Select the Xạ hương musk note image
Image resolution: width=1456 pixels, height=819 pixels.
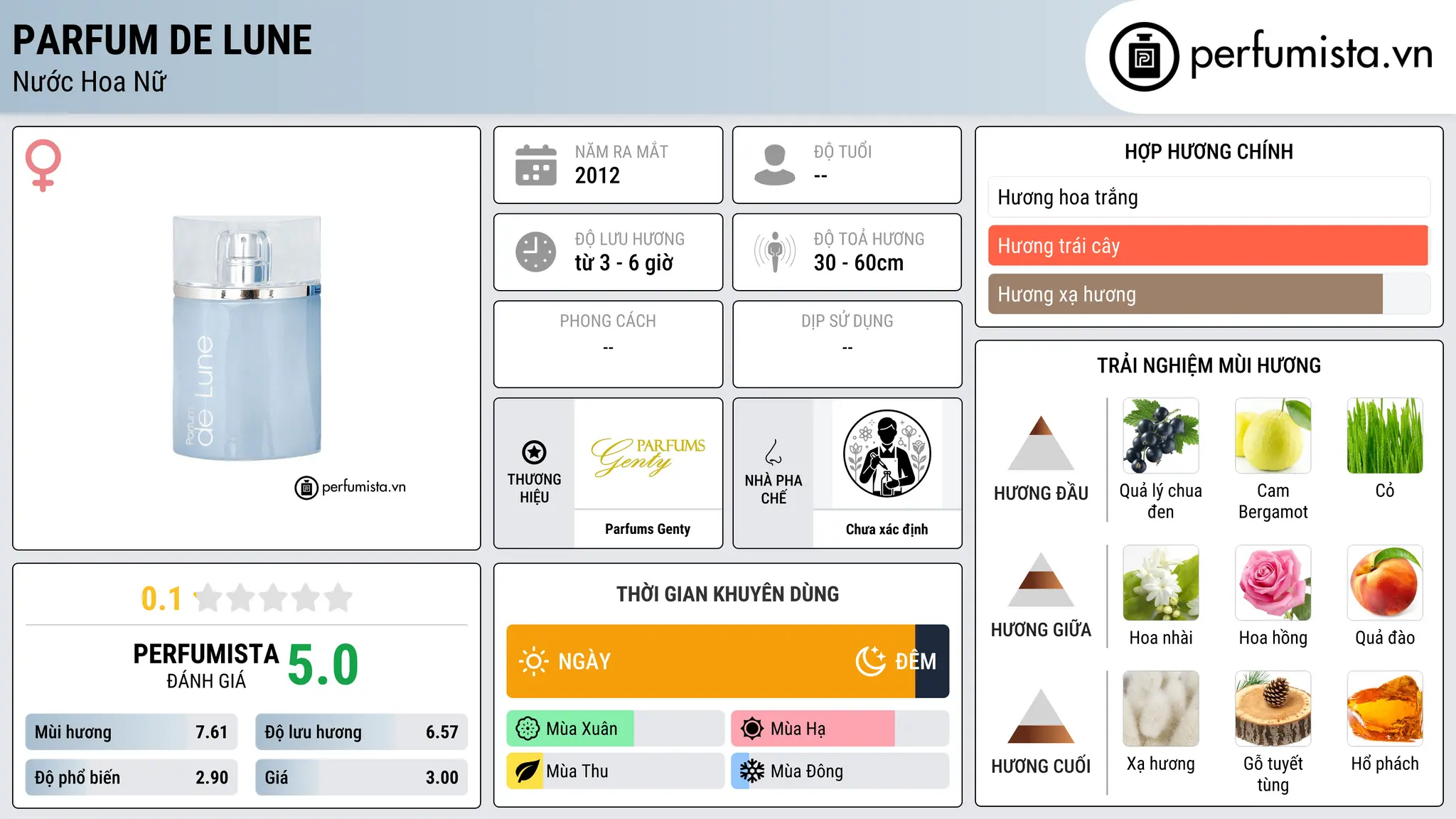click(x=1160, y=709)
